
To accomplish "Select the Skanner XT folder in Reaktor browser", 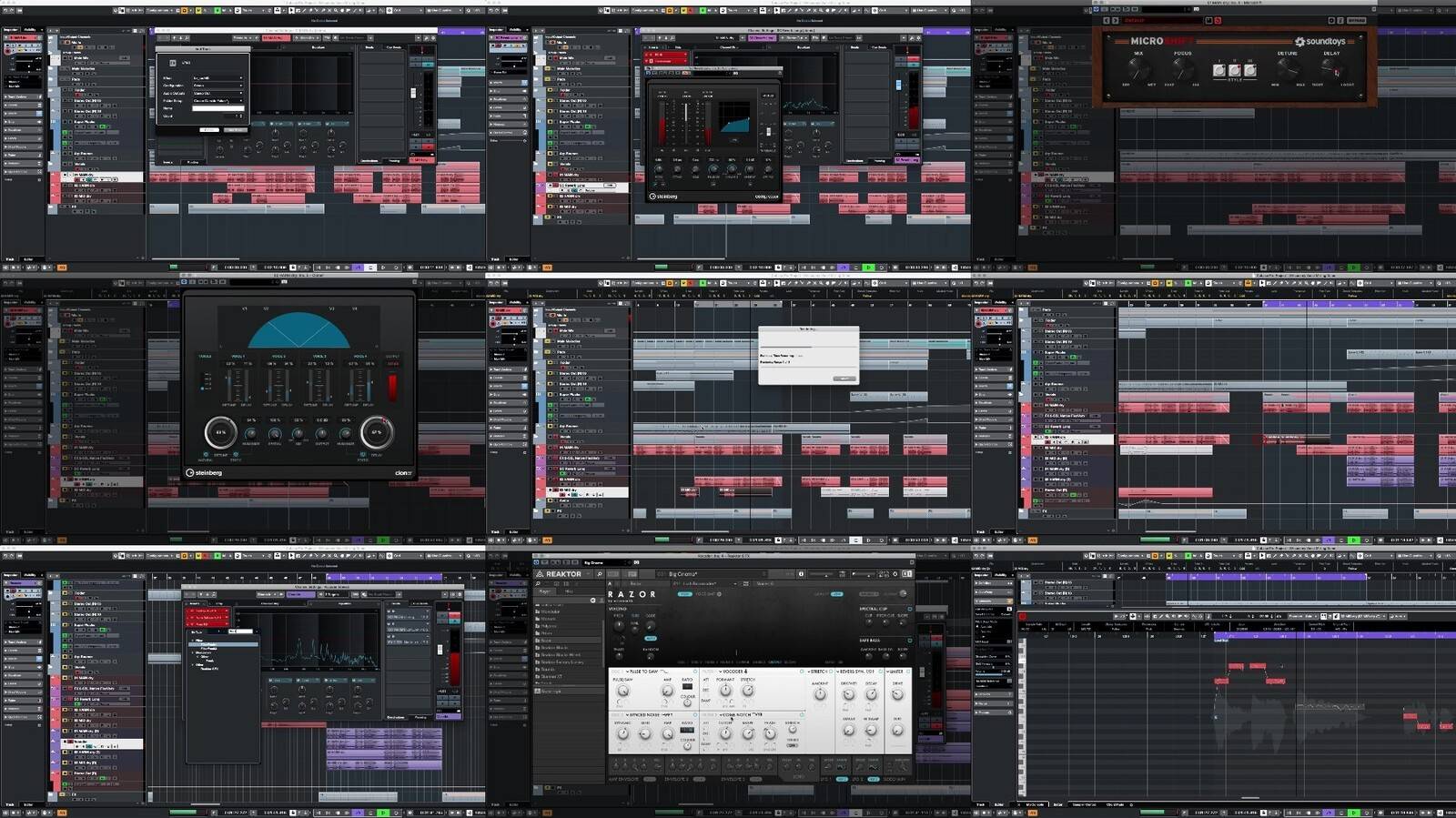I will point(568,676).
